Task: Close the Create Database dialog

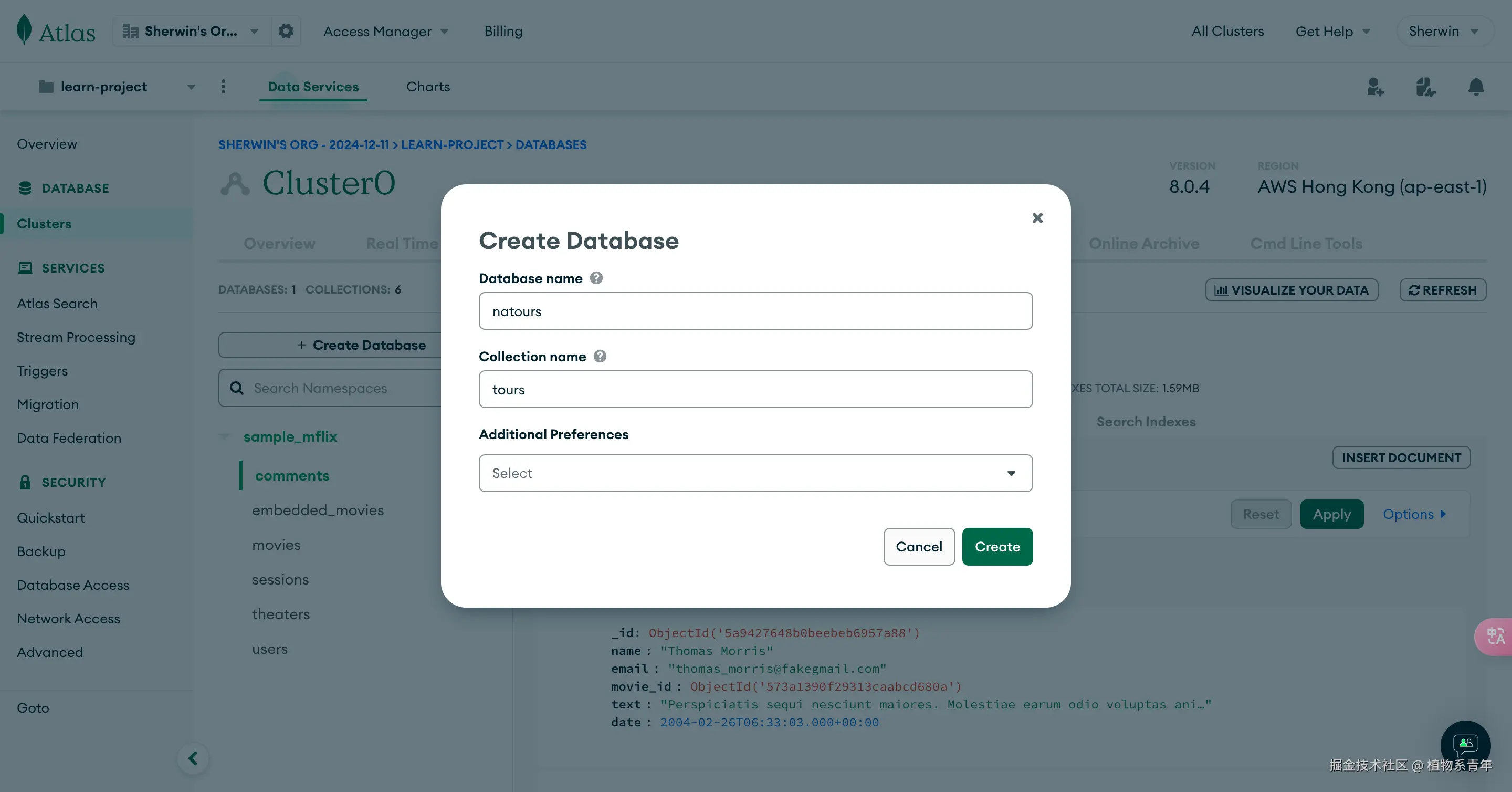Action: [x=1037, y=218]
